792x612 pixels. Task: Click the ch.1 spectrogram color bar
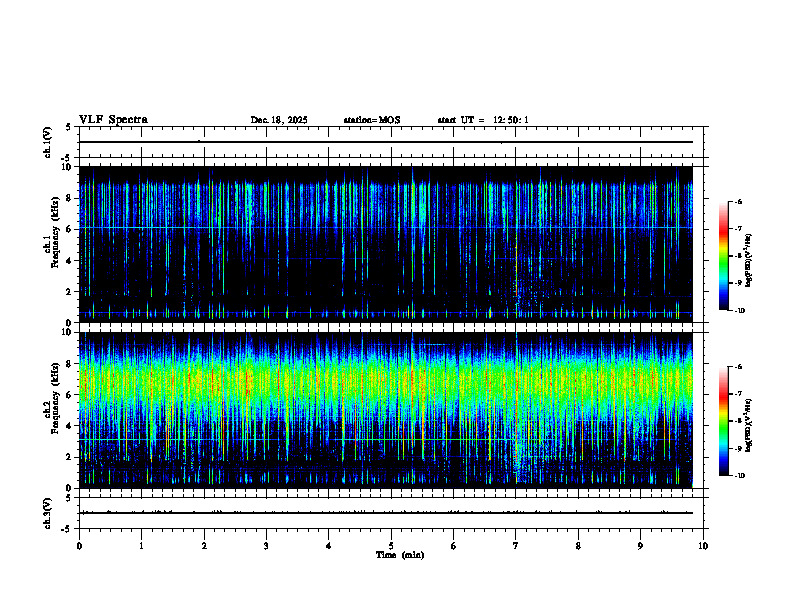pyautogui.click(x=723, y=256)
